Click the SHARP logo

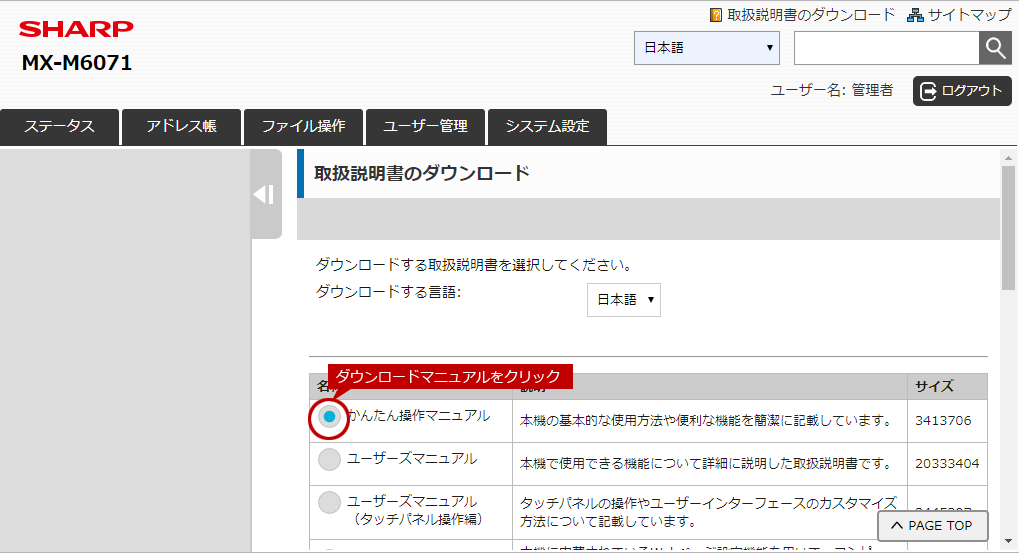click(76, 29)
